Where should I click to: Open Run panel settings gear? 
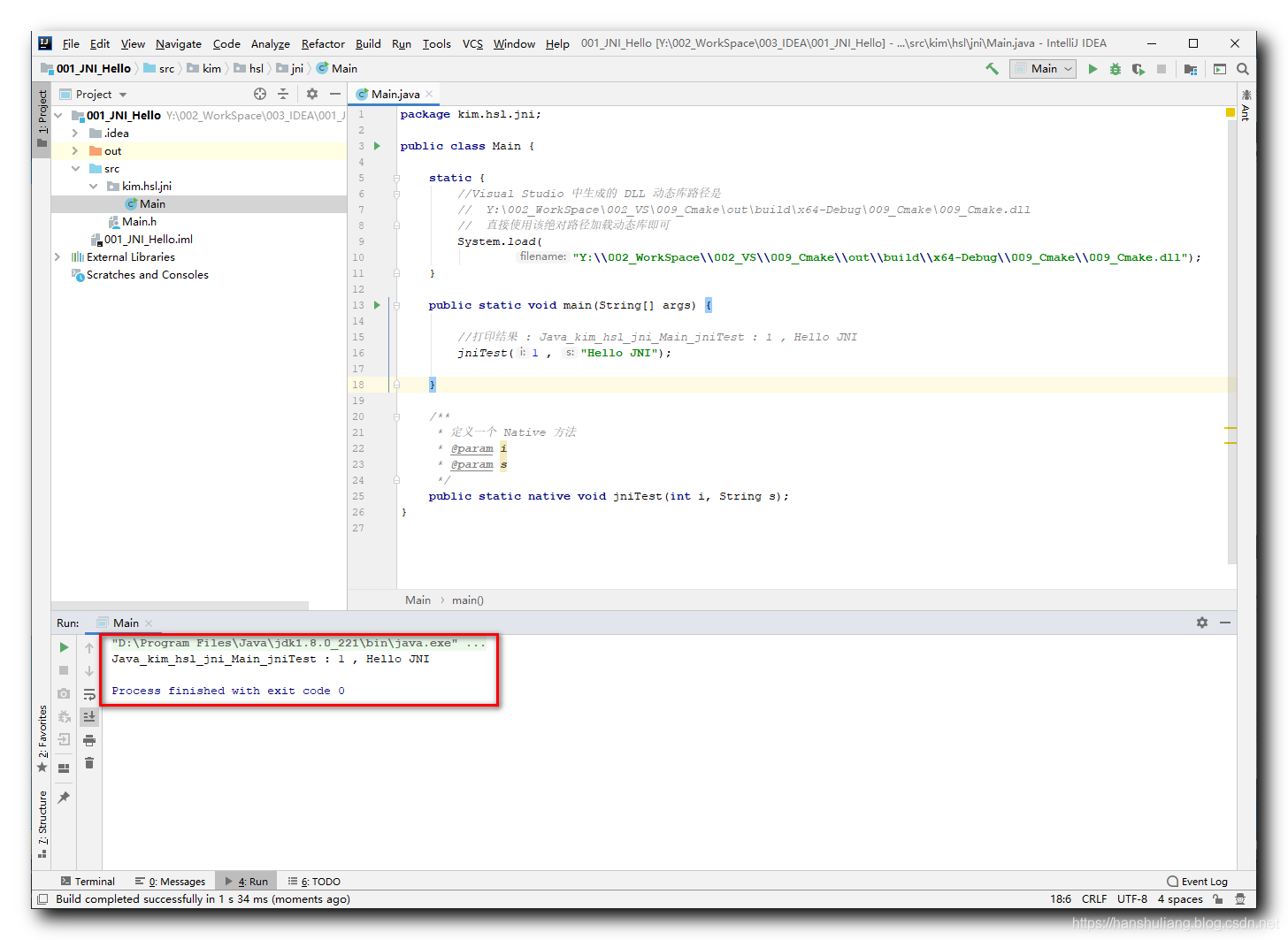point(1202,623)
